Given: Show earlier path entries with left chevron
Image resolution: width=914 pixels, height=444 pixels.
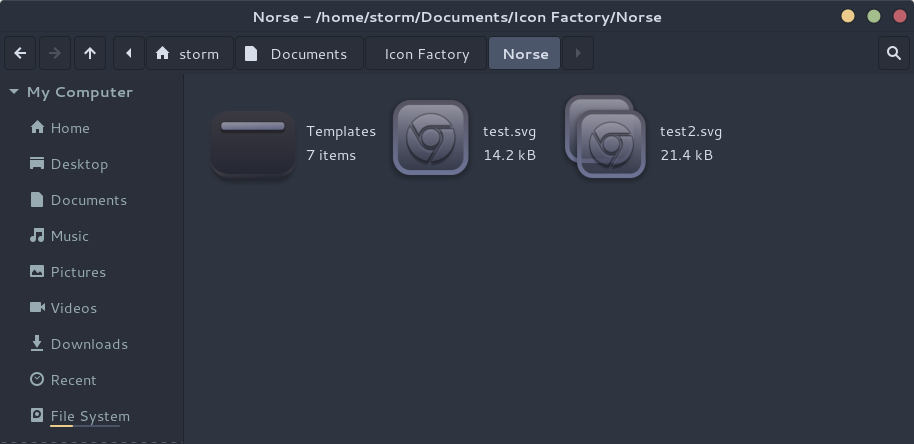Looking at the screenshot, I should 129,54.
